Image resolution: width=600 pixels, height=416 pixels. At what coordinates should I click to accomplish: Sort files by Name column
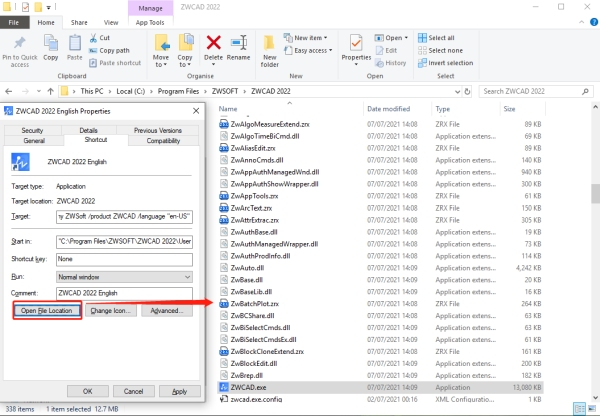(228, 109)
